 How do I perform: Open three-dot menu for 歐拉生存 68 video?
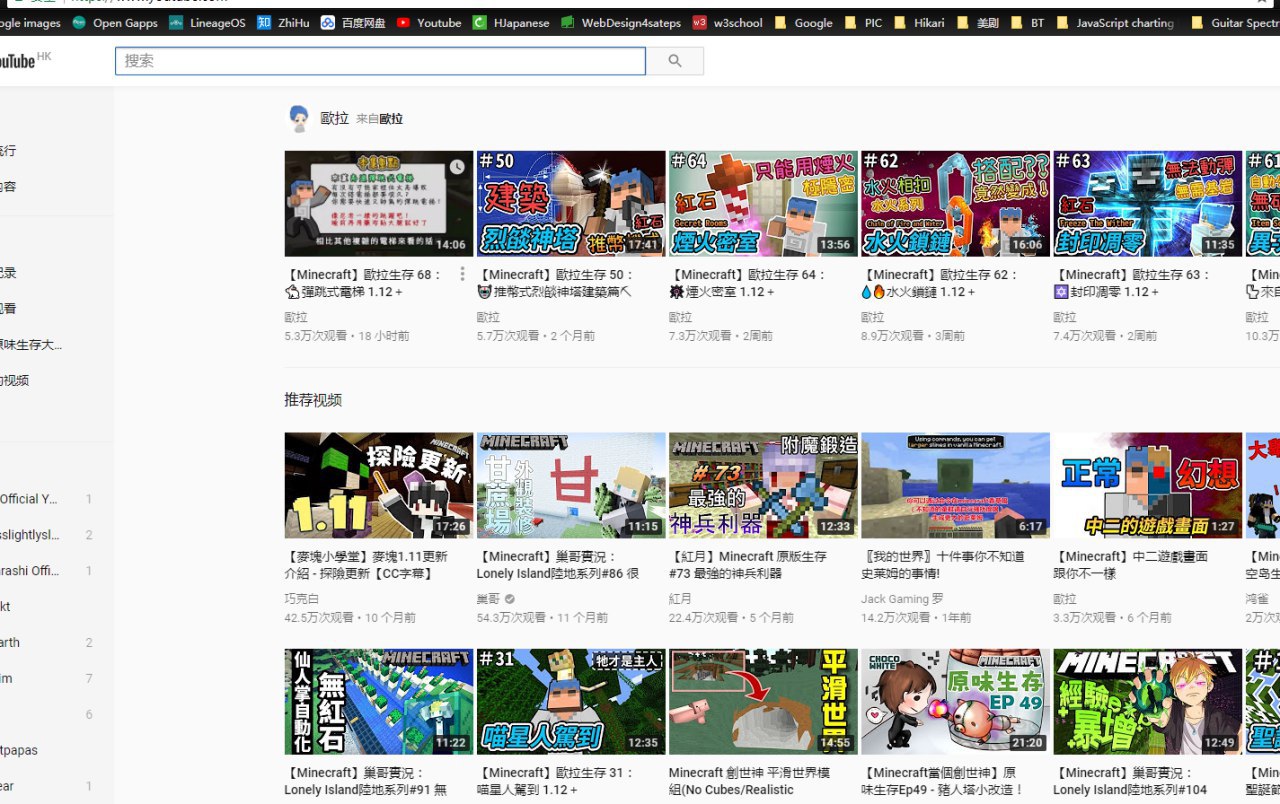[462, 274]
